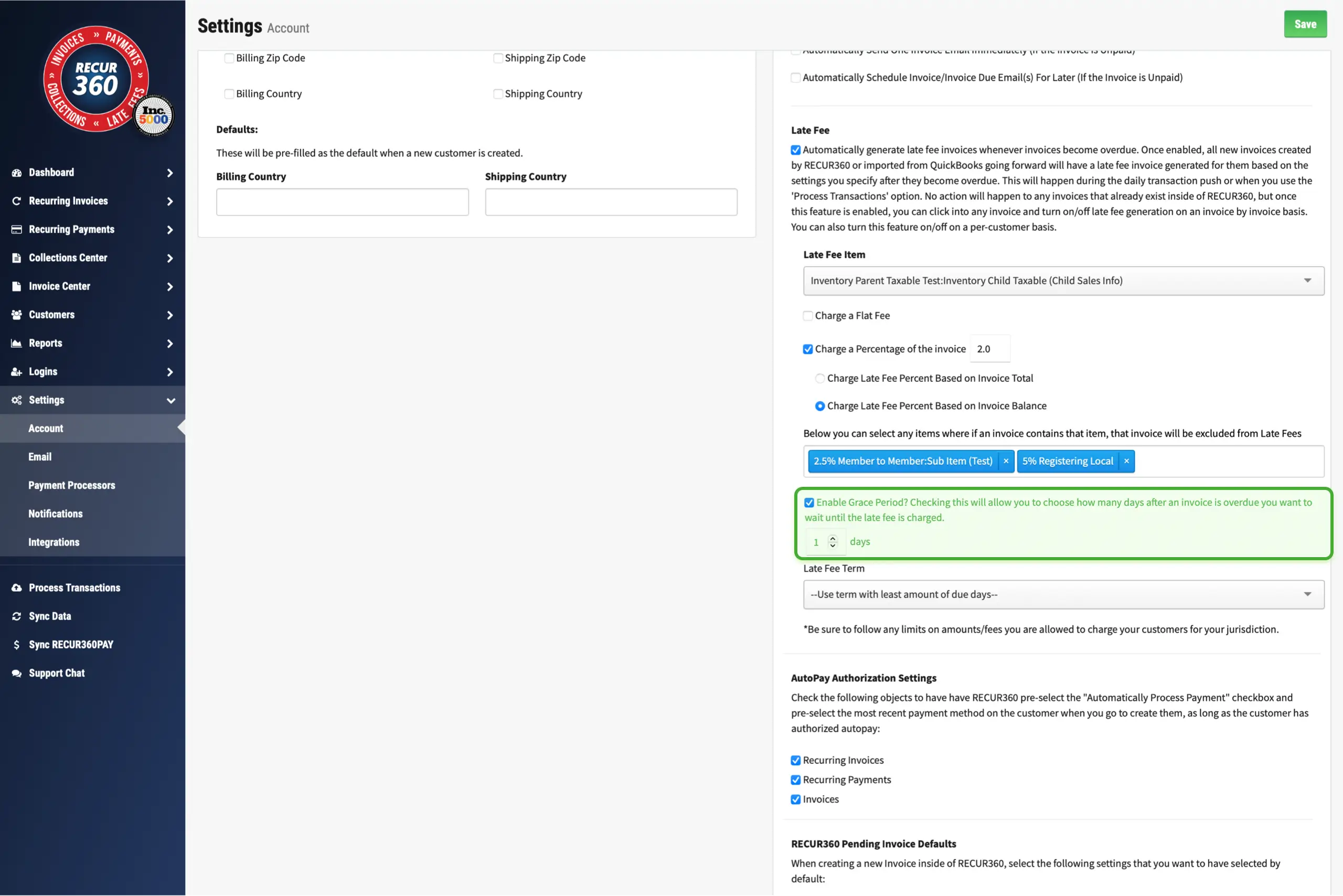Click the Recurring Invoices refresh icon
The height and width of the screenshot is (896, 1343).
pos(17,201)
